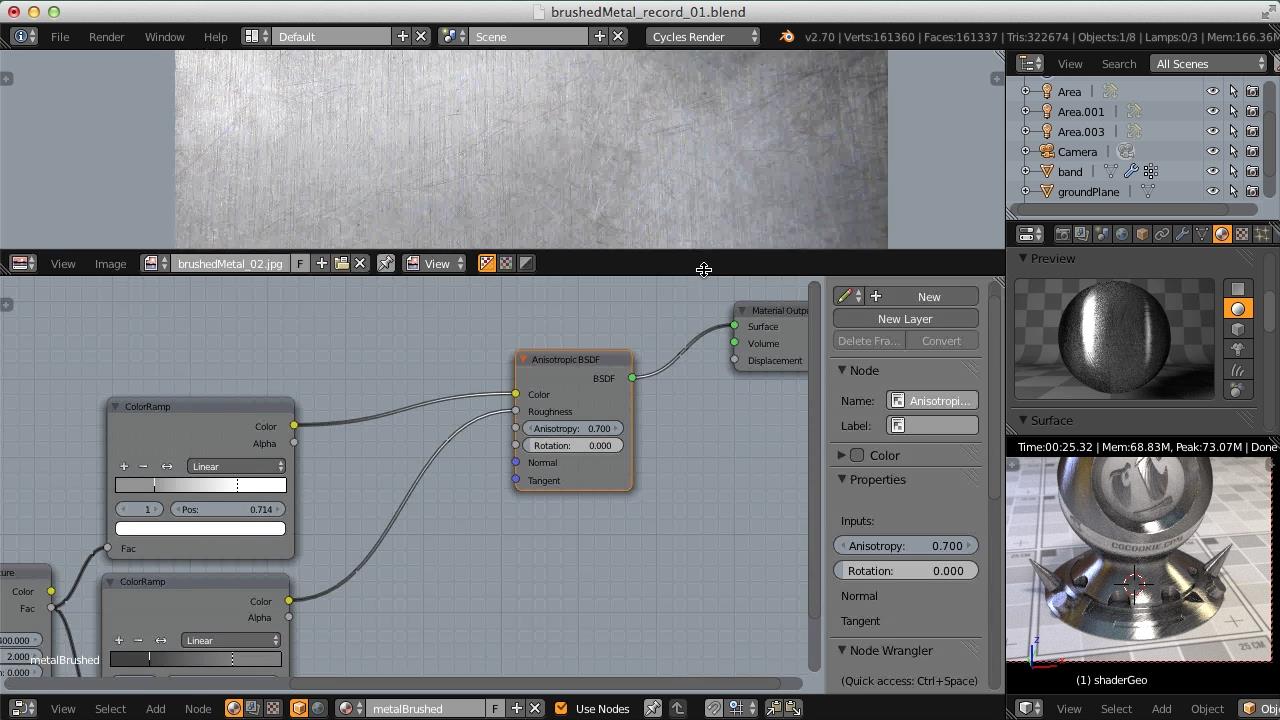1280x720 pixels.
Task: Open the Render Layers properties tab
Action: click(1082, 234)
